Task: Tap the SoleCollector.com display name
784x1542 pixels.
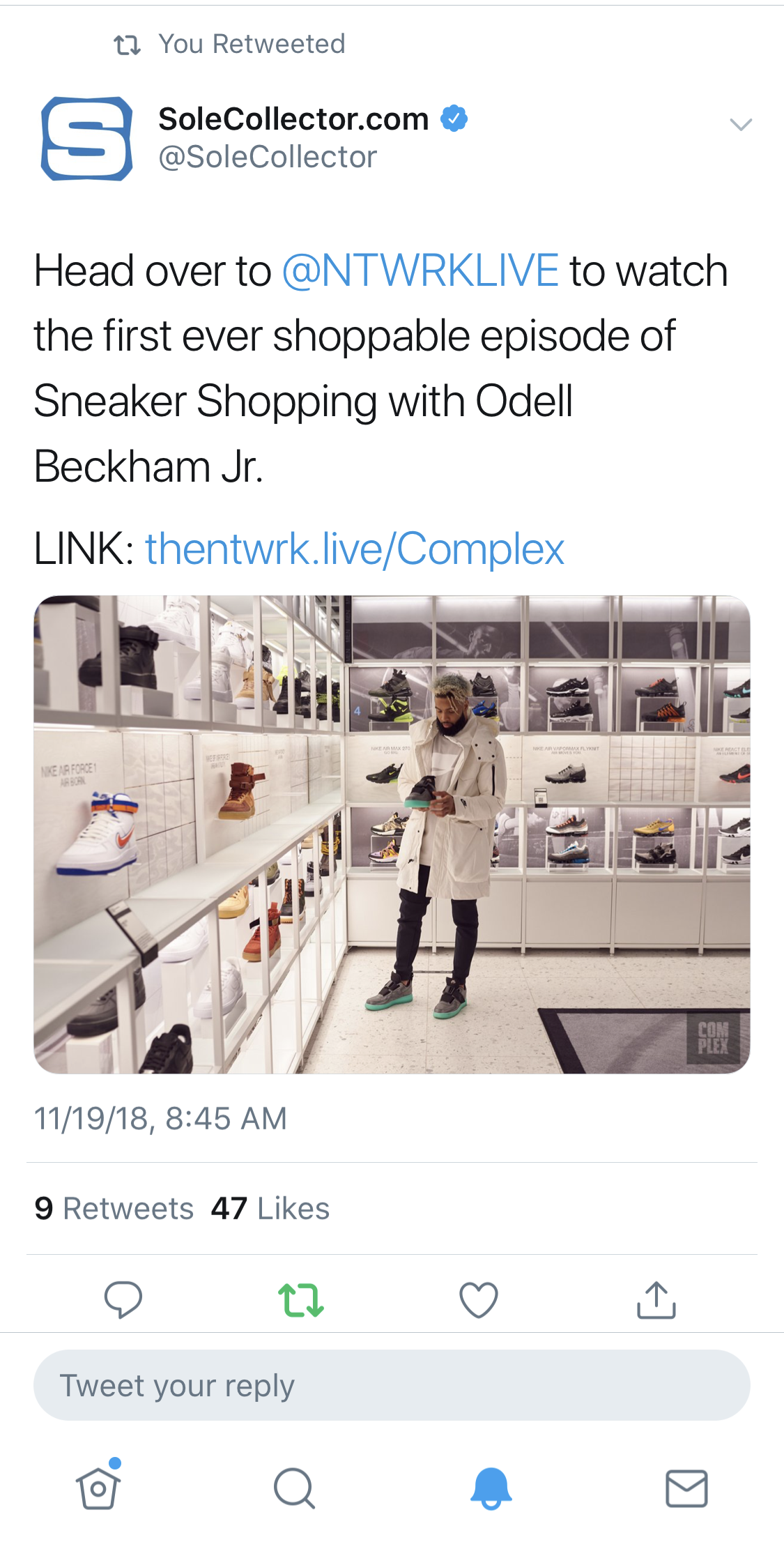Action: pos(293,119)
